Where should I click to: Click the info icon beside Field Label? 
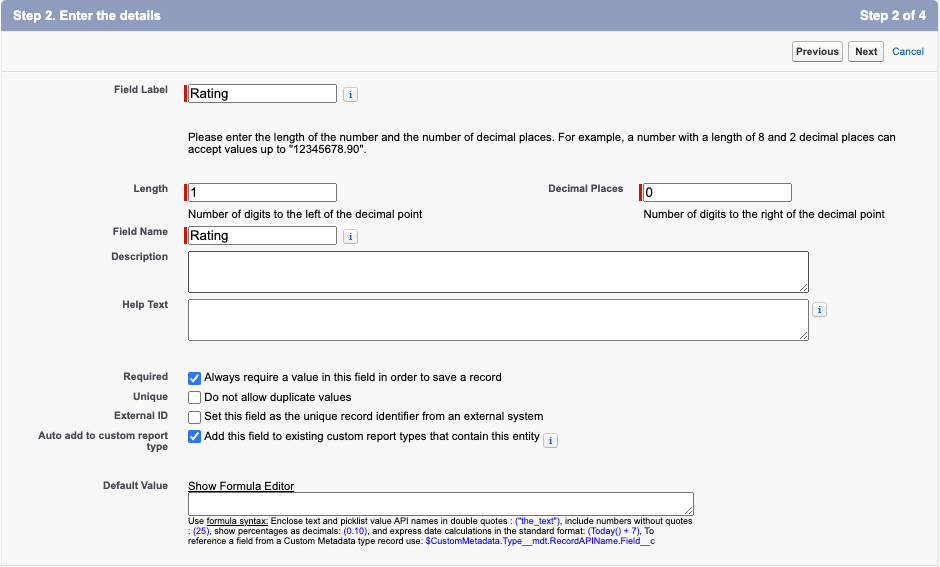[350, 95]
